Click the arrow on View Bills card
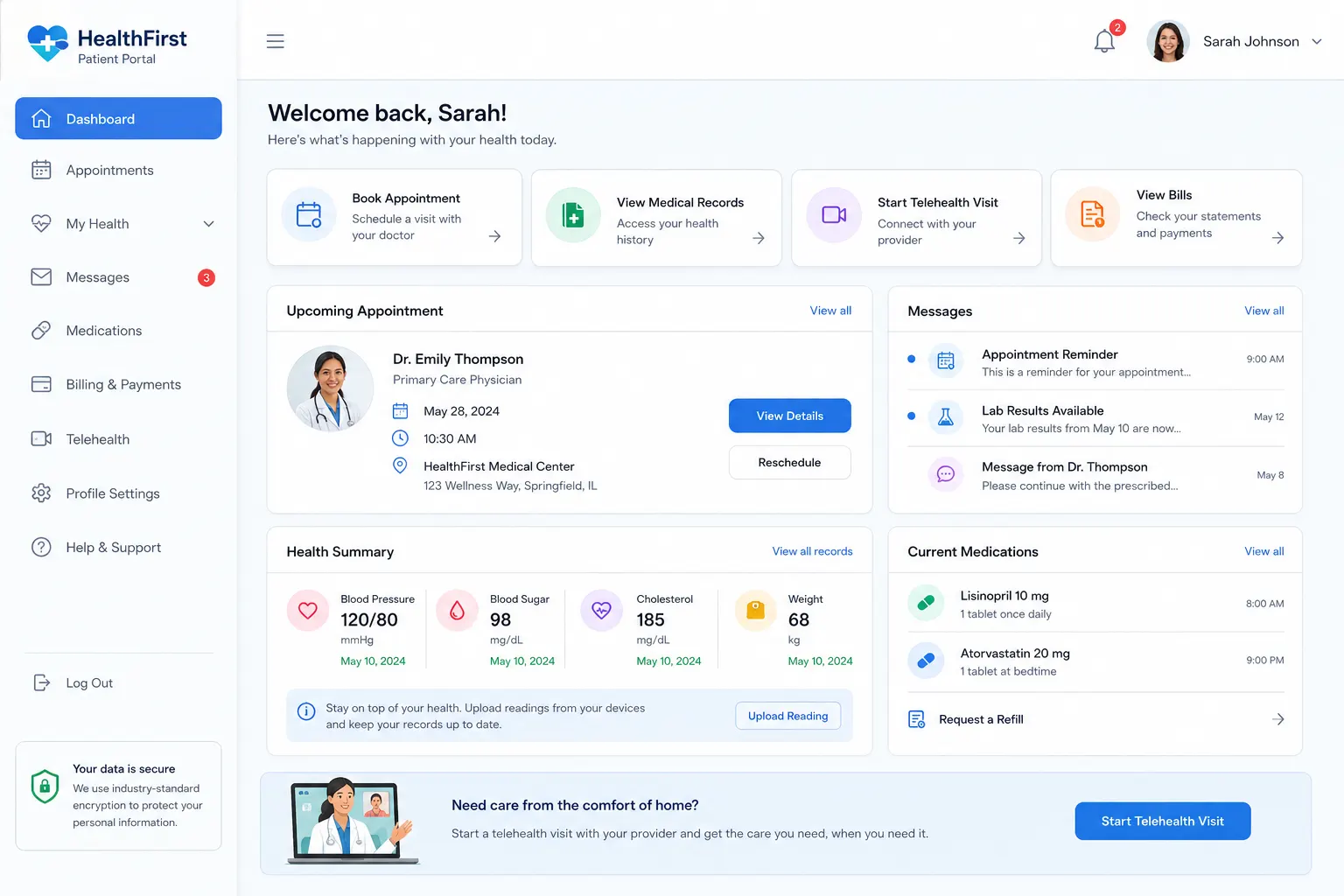Screen dimensions: 1344x896 pyautogui.click(x=1277, y=238)
